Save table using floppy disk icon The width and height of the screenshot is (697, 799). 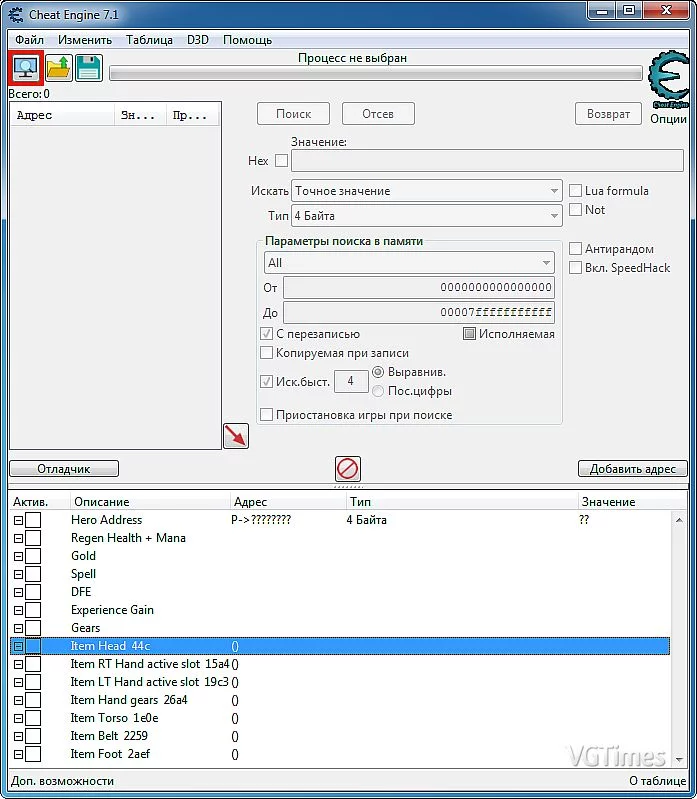89,68
